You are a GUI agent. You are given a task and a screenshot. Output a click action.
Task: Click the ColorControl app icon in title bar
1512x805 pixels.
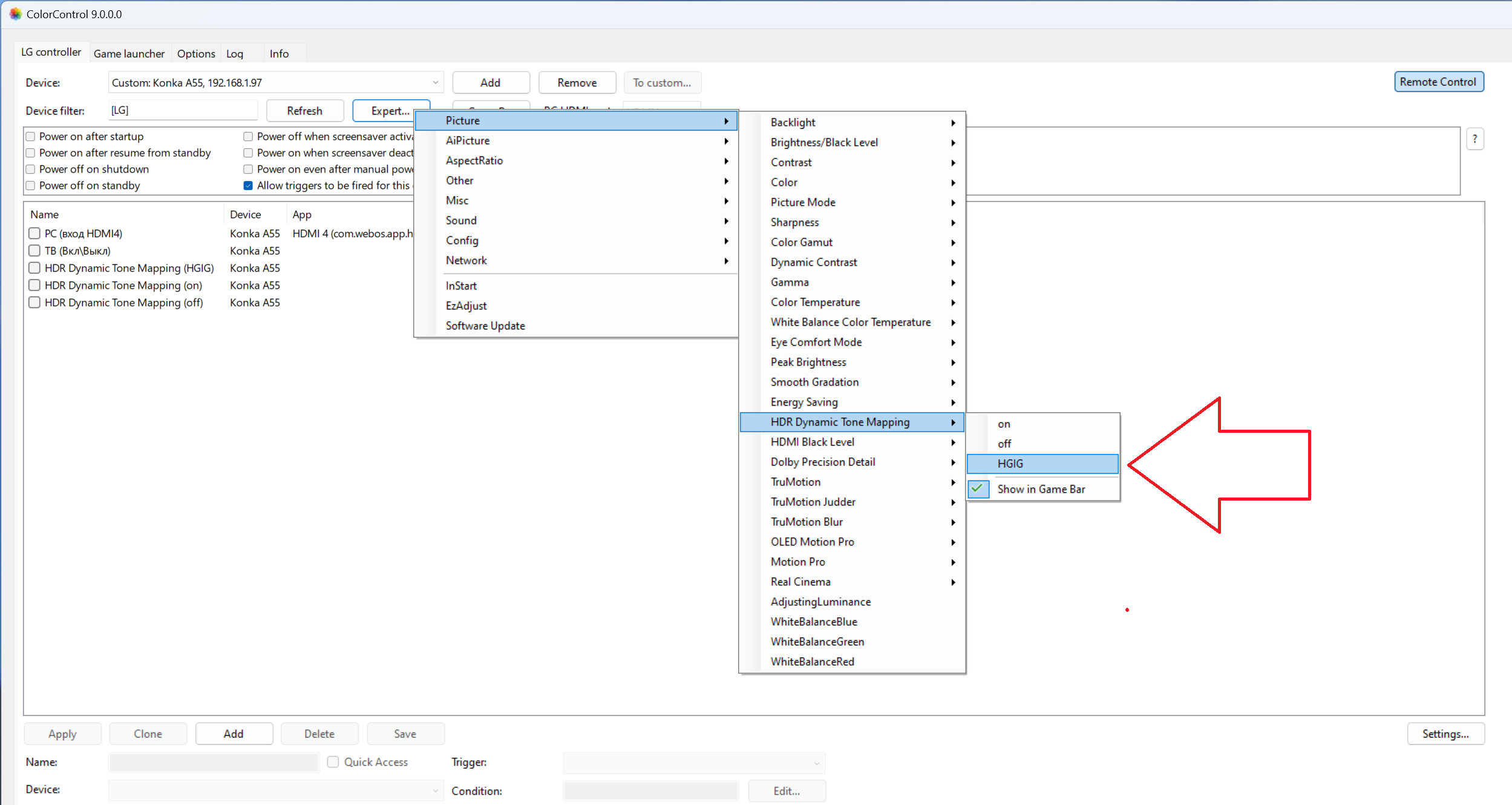tap(15, 14)
